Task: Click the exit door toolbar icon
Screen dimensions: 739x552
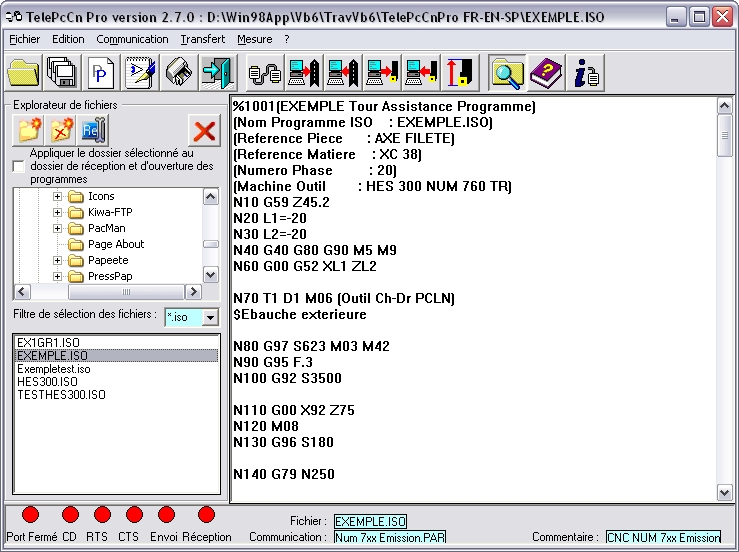Action: pos(215,73)
